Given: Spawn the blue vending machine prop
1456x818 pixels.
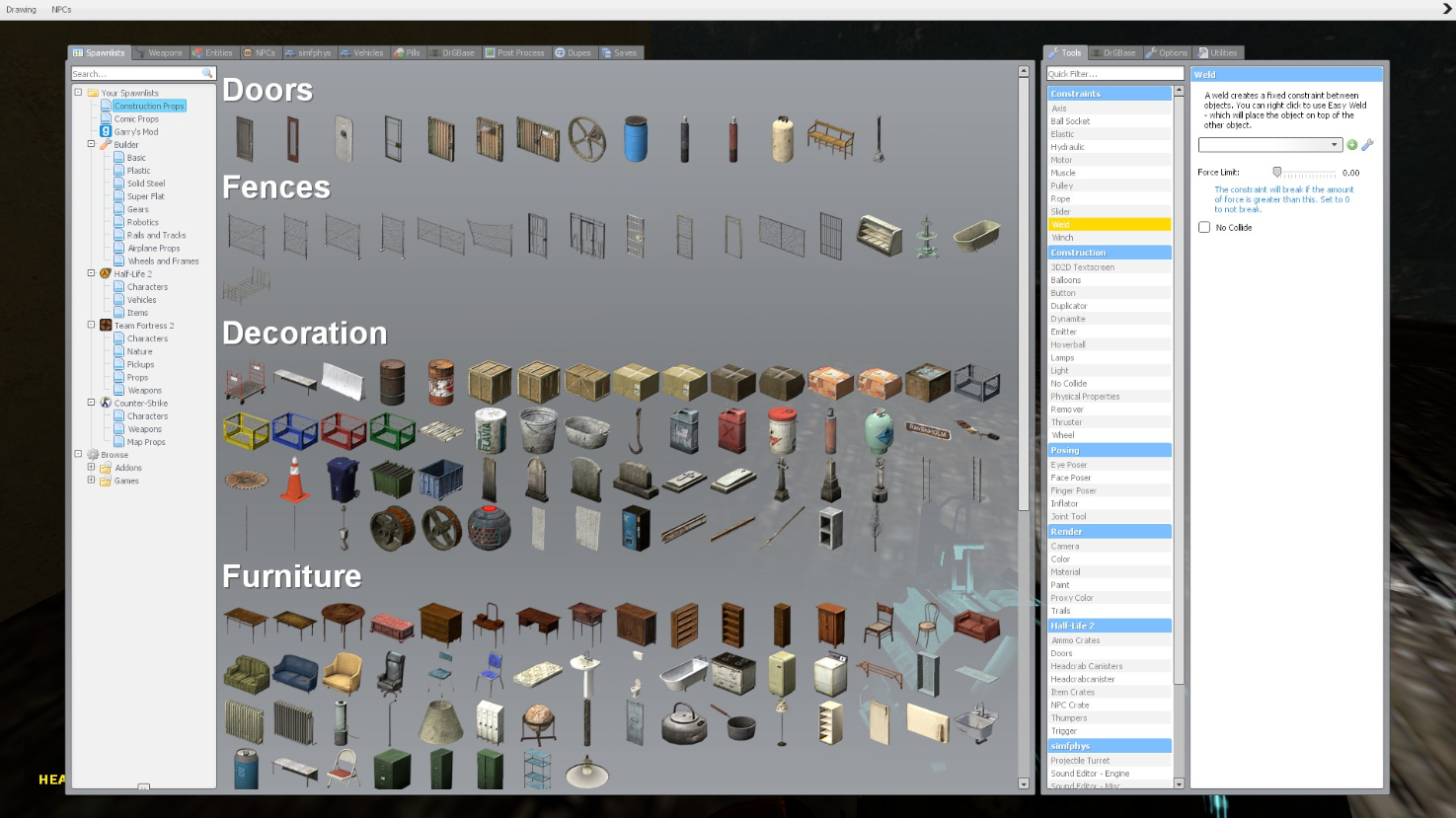Looking at the screenshot, I should click(x=636, y=528).
